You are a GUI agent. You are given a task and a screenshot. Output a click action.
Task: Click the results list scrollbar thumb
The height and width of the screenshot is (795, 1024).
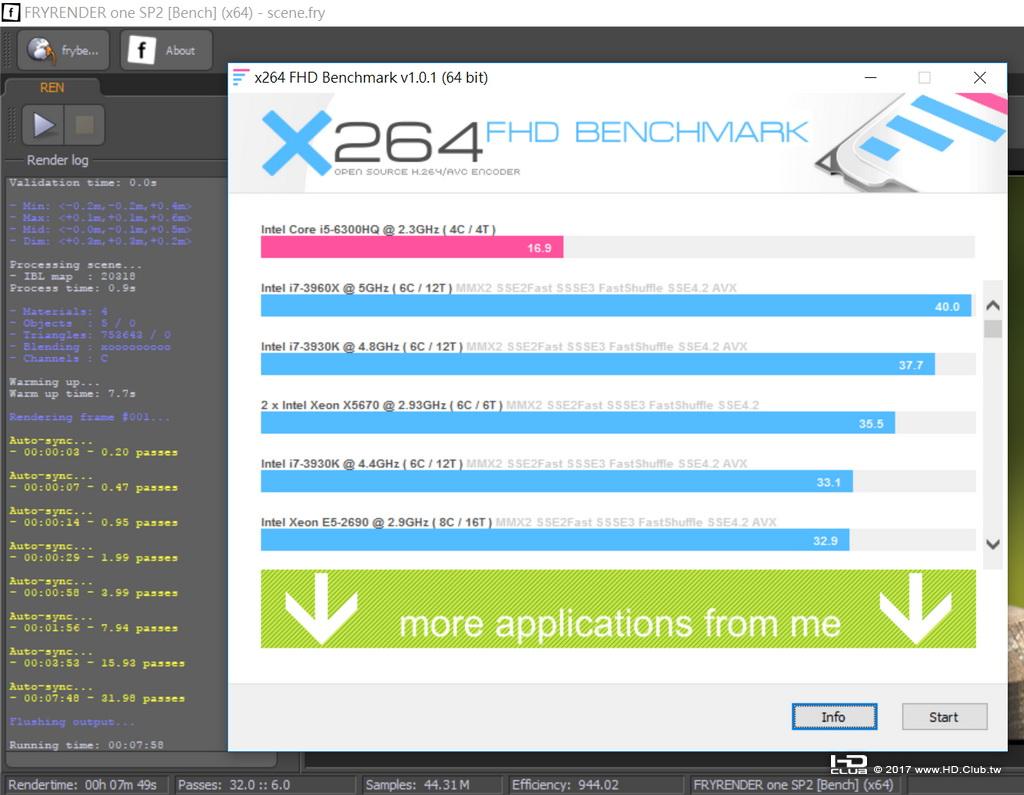pyautogui.click(x=993, y=328)
